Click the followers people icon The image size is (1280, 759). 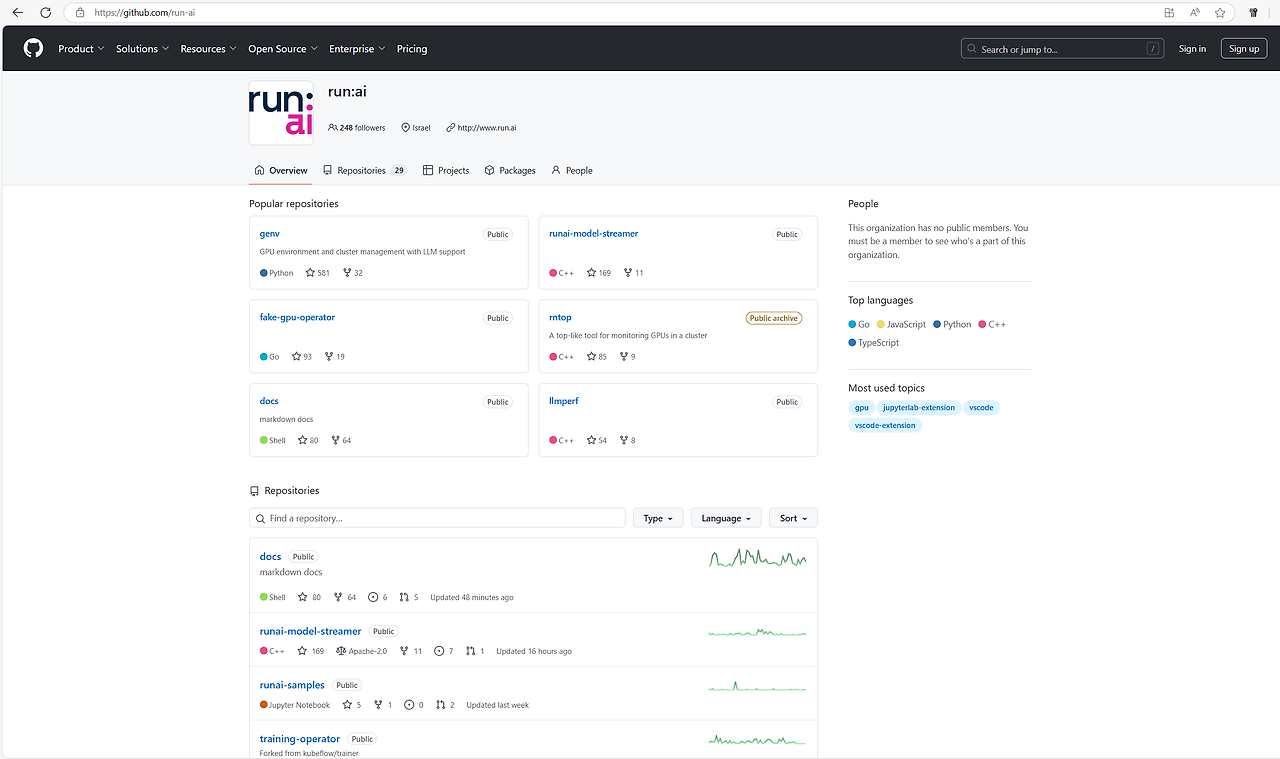coord(333,128)
